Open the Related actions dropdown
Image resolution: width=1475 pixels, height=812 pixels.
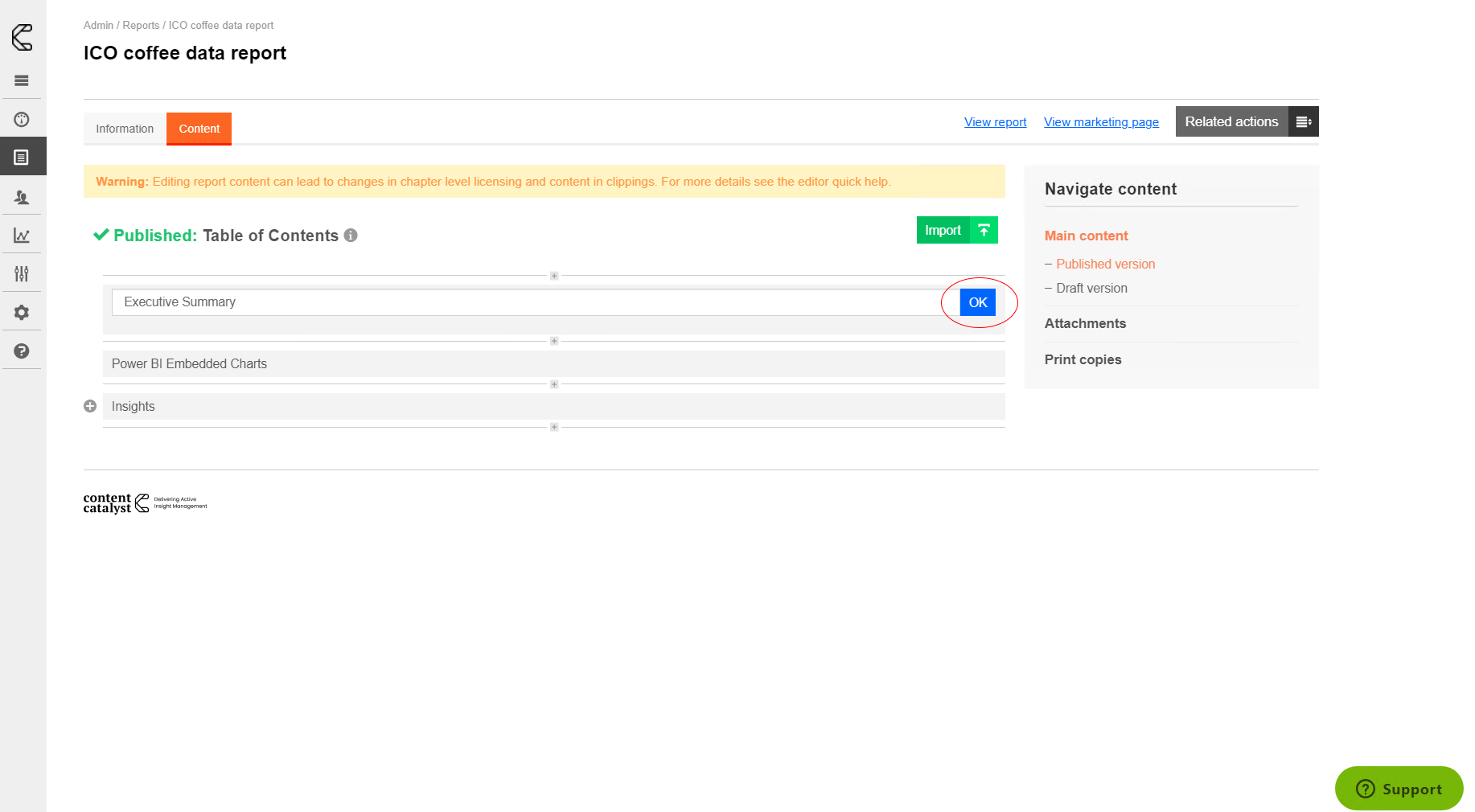pyautogui.click(x=1246, y=121)
